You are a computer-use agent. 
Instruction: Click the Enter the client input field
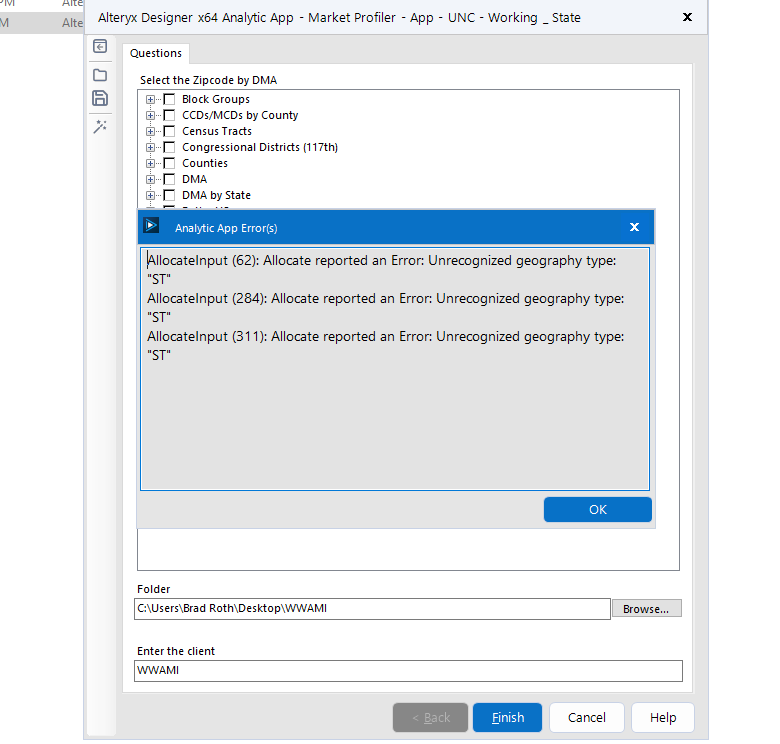pos(408,671)
